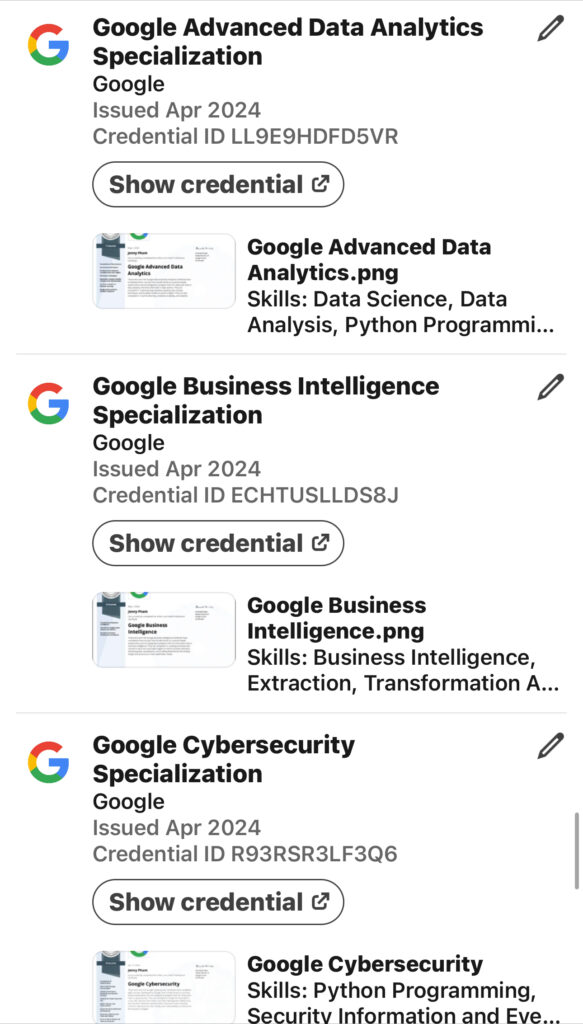Click the Google Advanced Data Analytics.png file name
583x1024 pixels.
pyautogui.click(x=369, y=260)
